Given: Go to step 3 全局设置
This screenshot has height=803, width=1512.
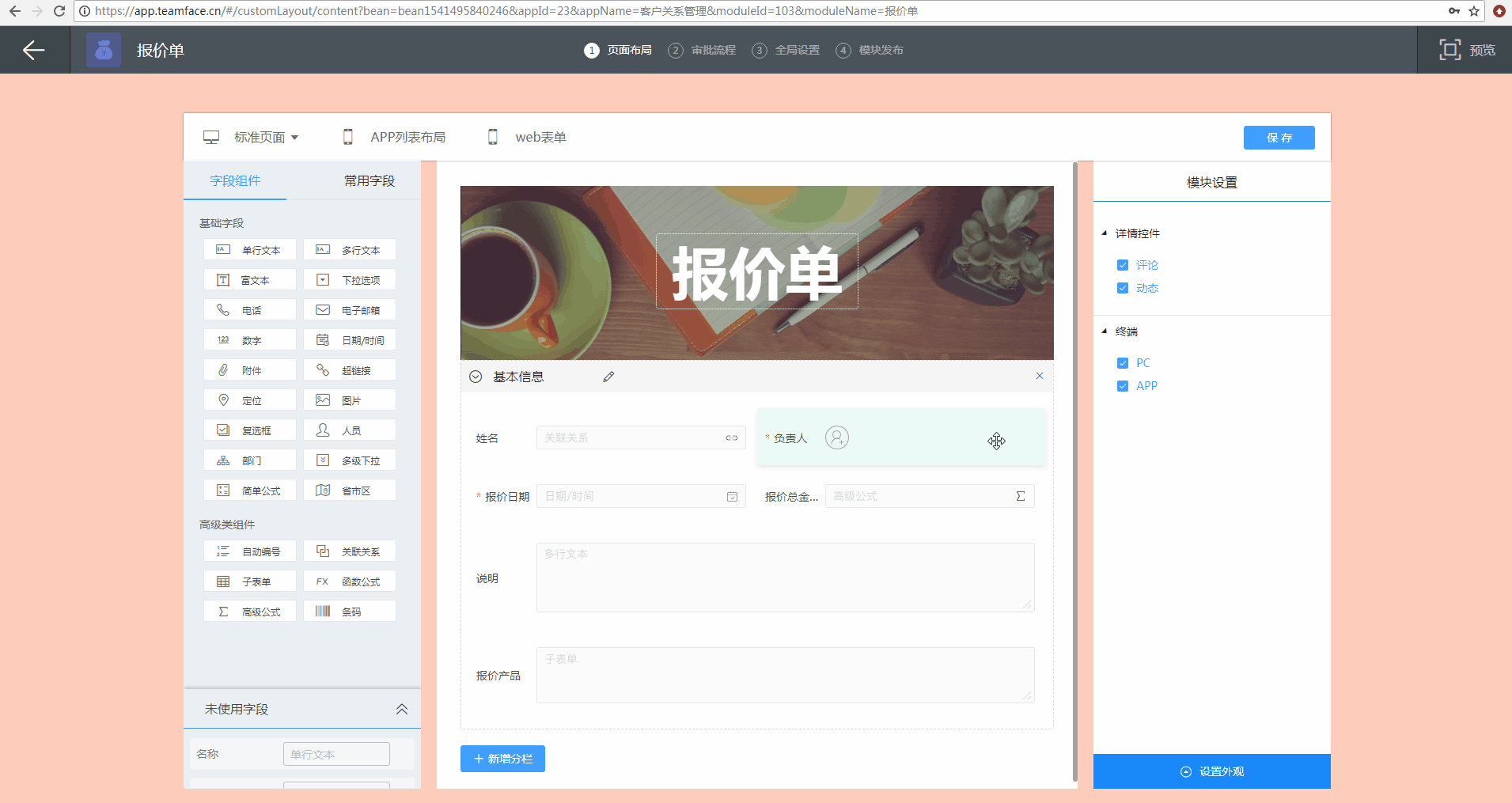Looking at the screenshot, I should (x=786, y=50).
